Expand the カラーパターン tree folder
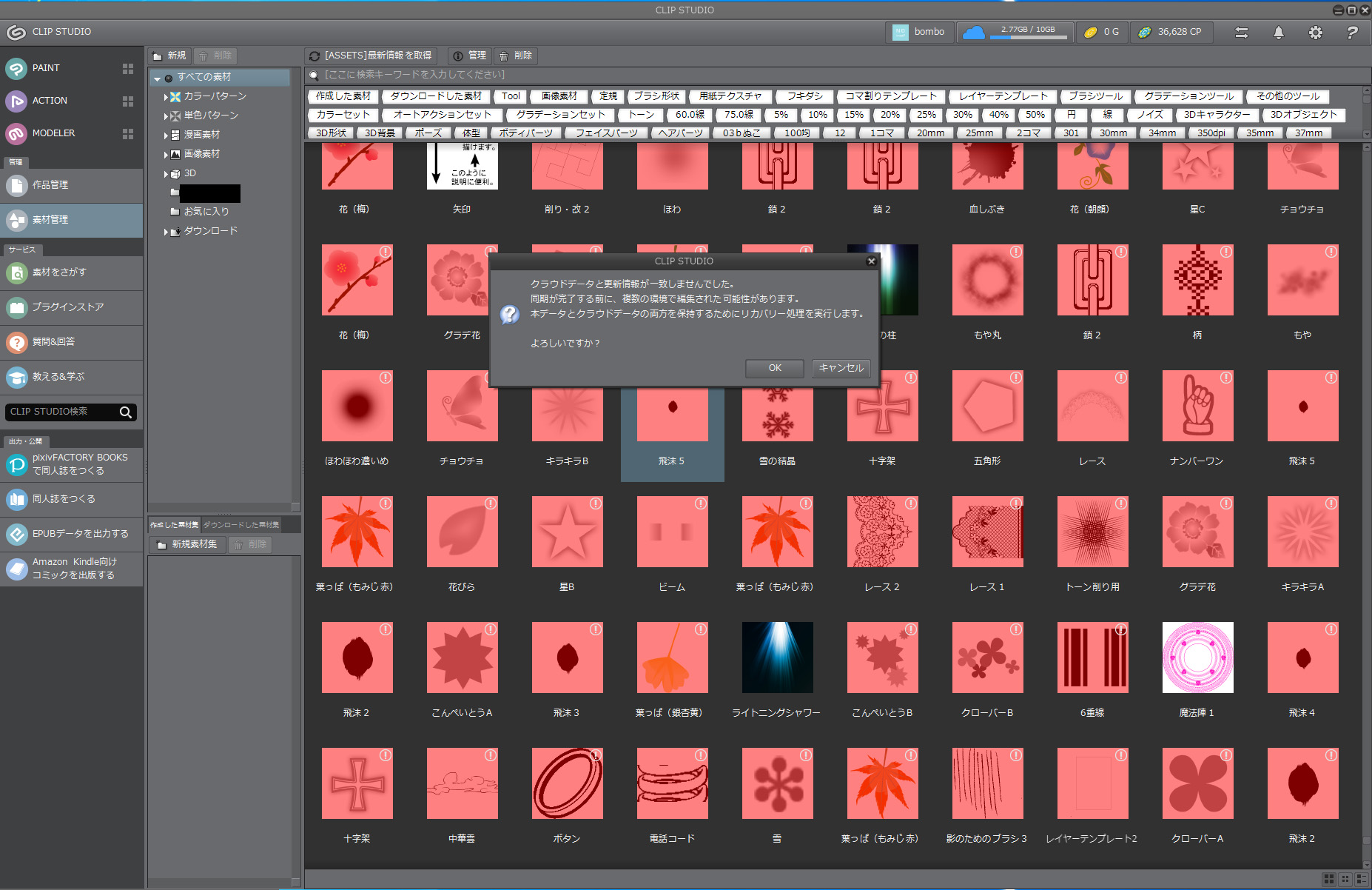1372x890 pixels. click(x=166, y=97)
